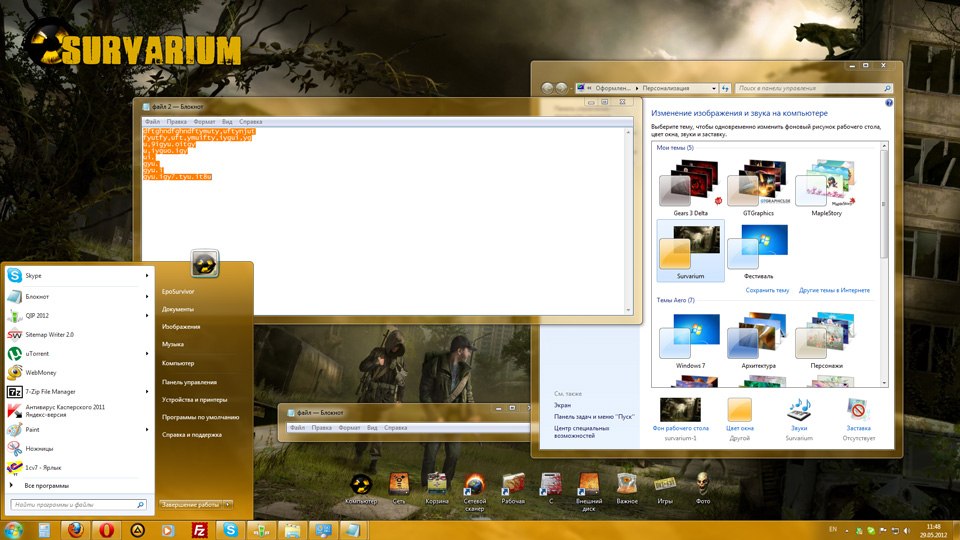
Task: Start Sitemap Writer 2.0
Action: point(78,334)
